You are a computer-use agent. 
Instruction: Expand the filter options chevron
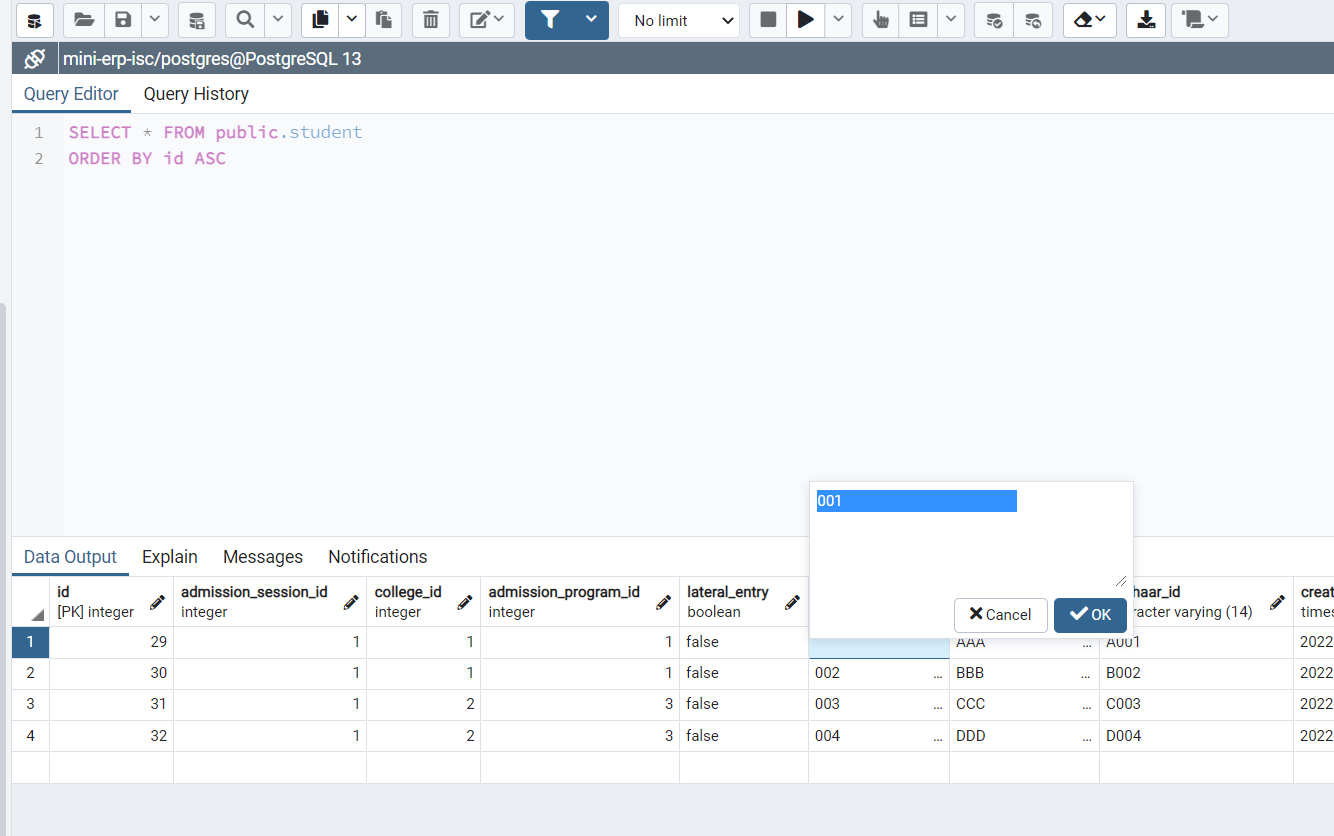(x=590, y=20)
